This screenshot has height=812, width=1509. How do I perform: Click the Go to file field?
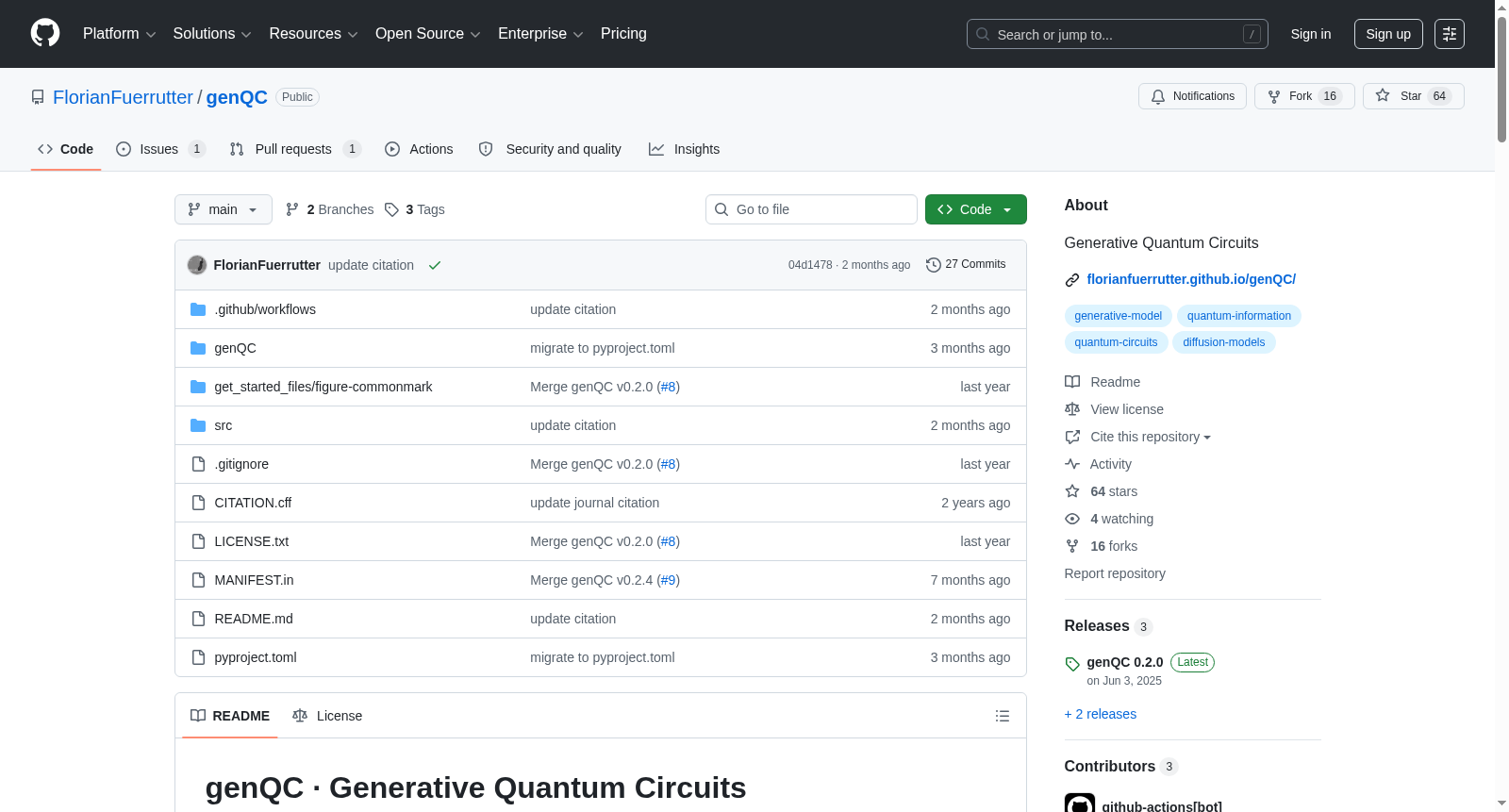811,209
